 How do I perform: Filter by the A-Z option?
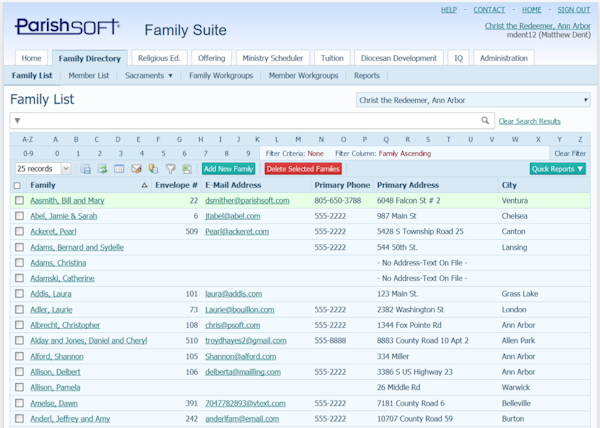pos(28,140)
